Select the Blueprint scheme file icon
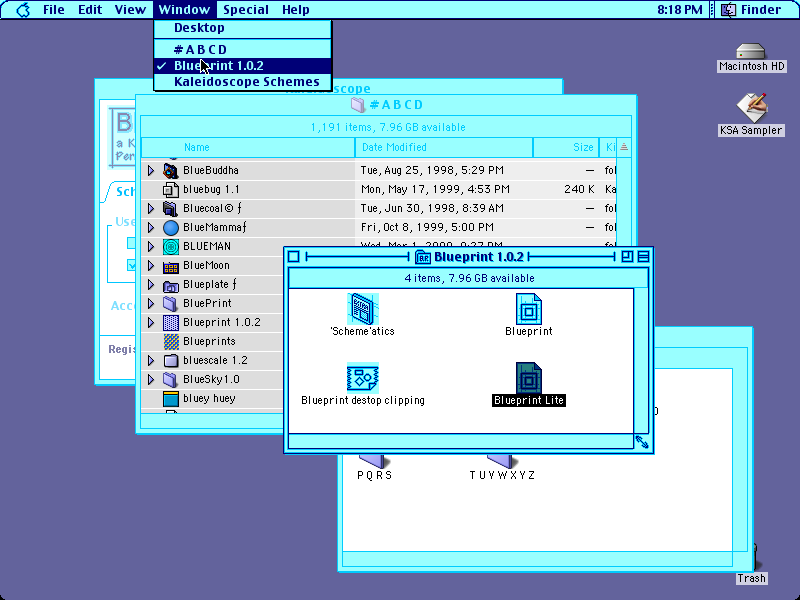Screen dimensions: 800x600 point(529,309)
